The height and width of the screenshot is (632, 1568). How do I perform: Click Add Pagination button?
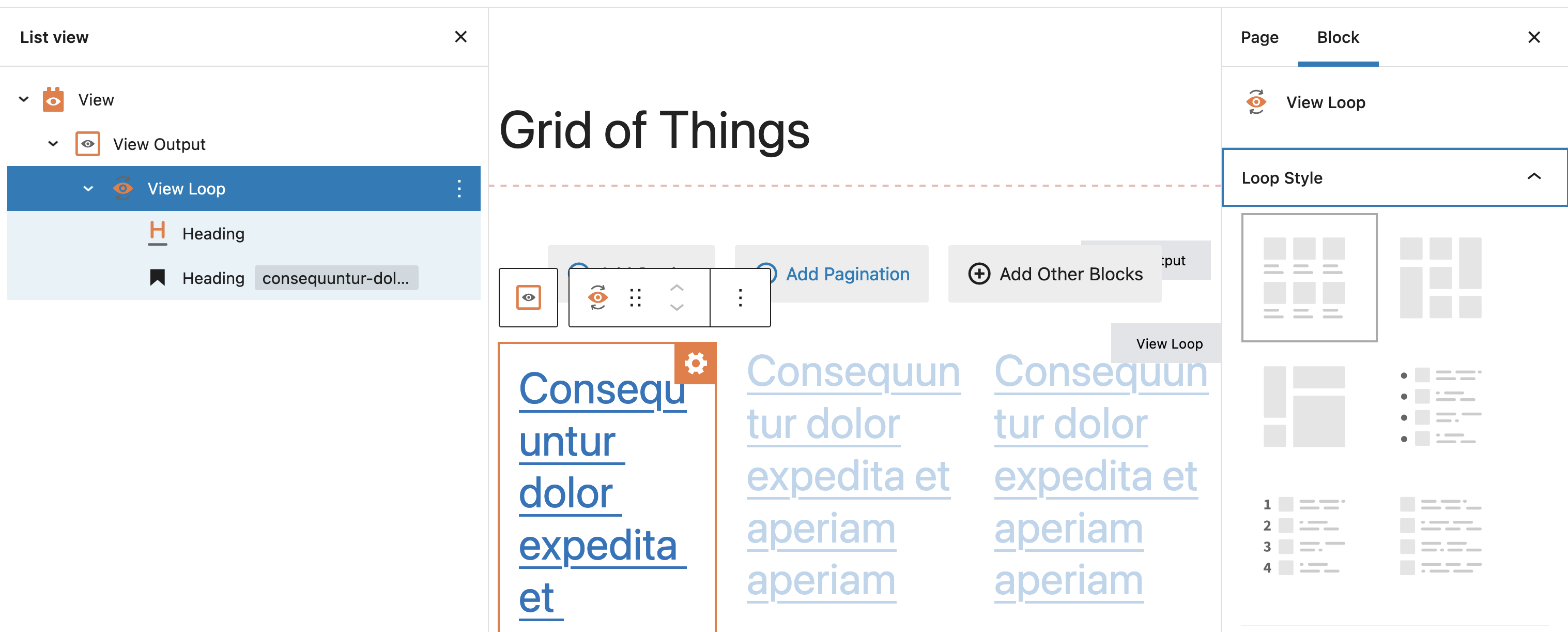pos(832,274)
